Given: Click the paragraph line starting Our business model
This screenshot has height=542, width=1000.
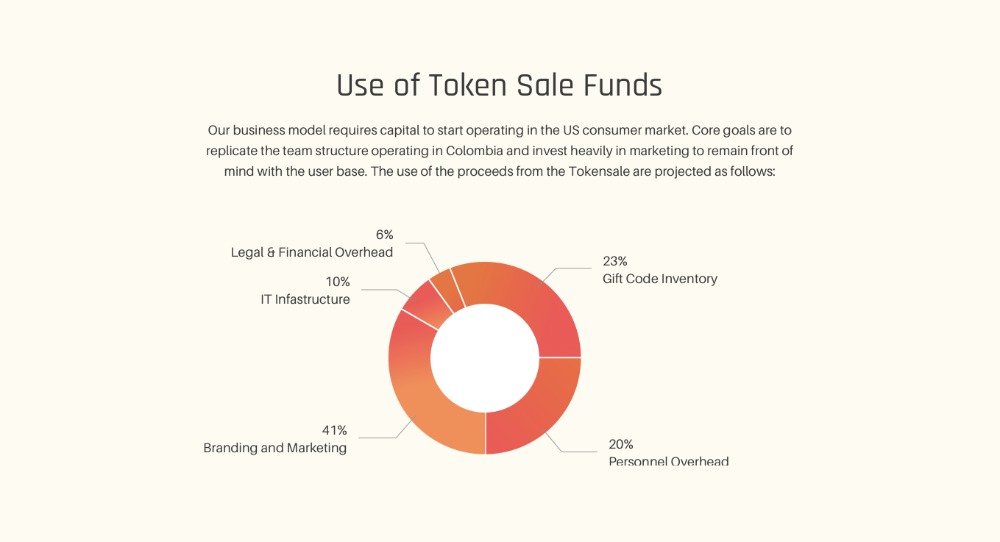Looking at the screenshot, I should pos(499,131).
